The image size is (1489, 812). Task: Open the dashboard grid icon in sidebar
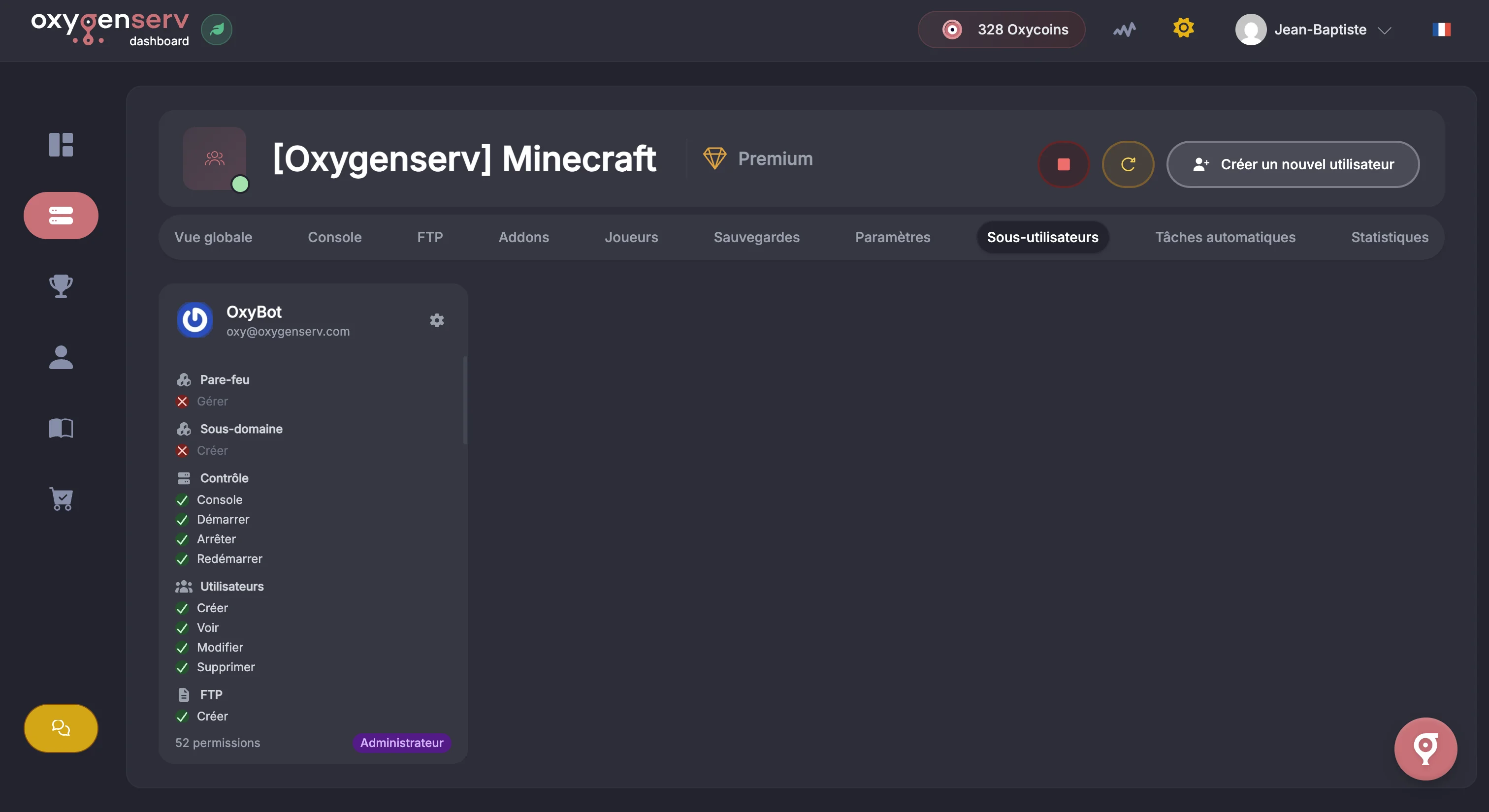61,144
